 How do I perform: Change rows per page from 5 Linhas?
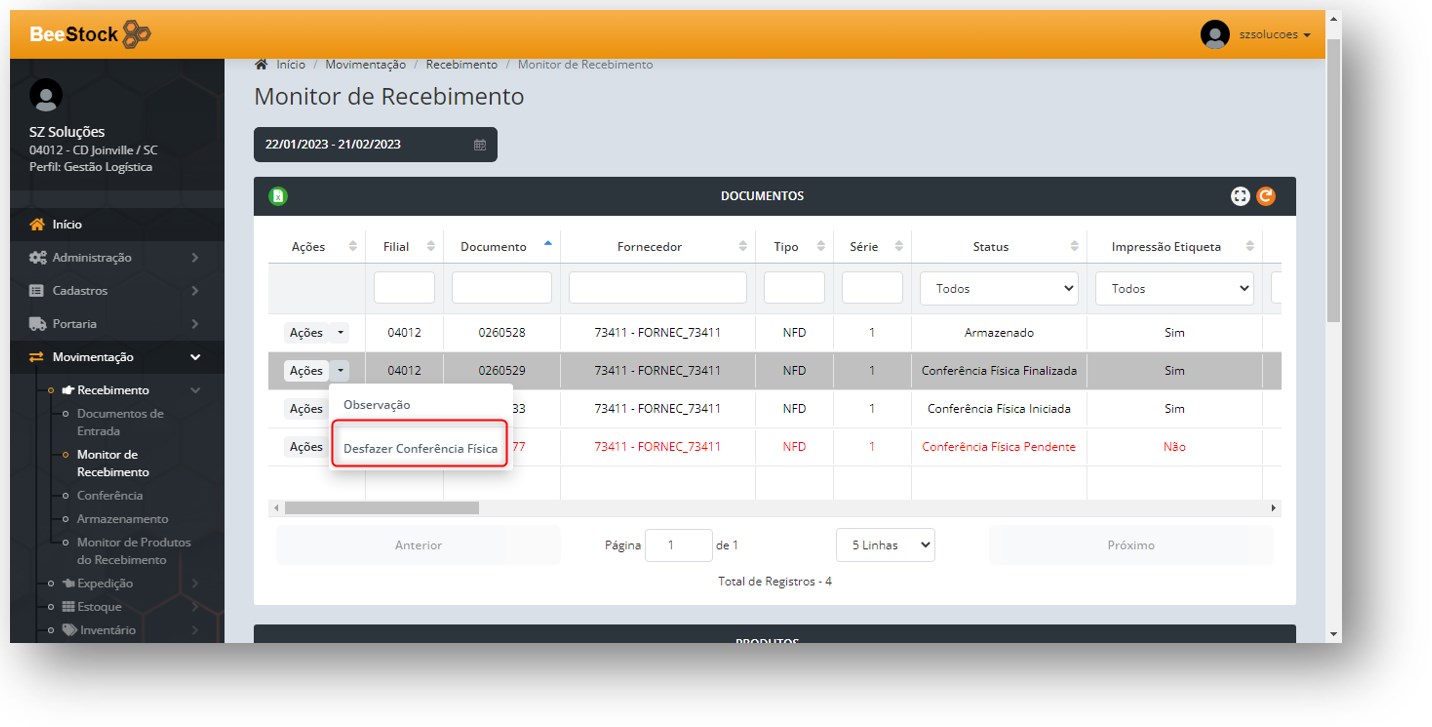tap(885, 545)
